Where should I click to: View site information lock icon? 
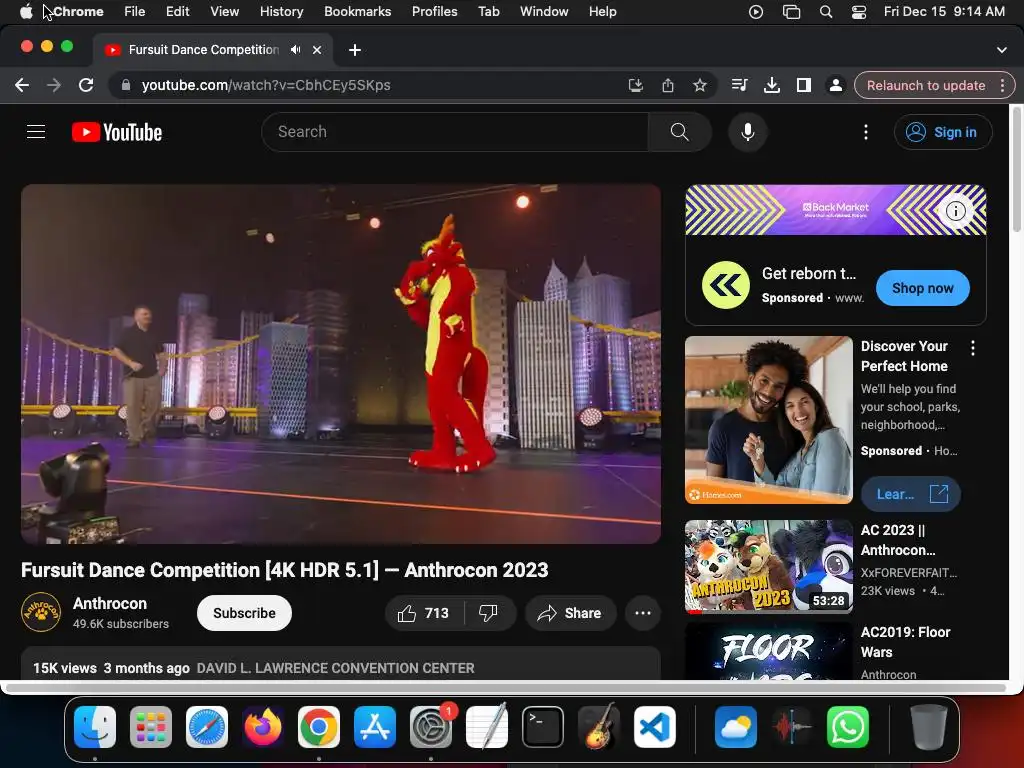[126, 85]
